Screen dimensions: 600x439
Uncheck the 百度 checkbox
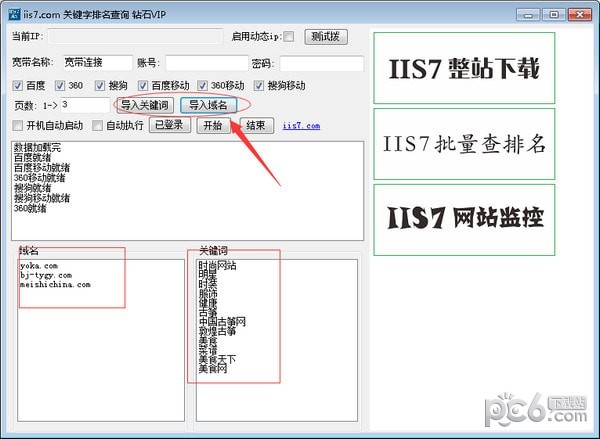pyautogui.click(x=18, y=85)
